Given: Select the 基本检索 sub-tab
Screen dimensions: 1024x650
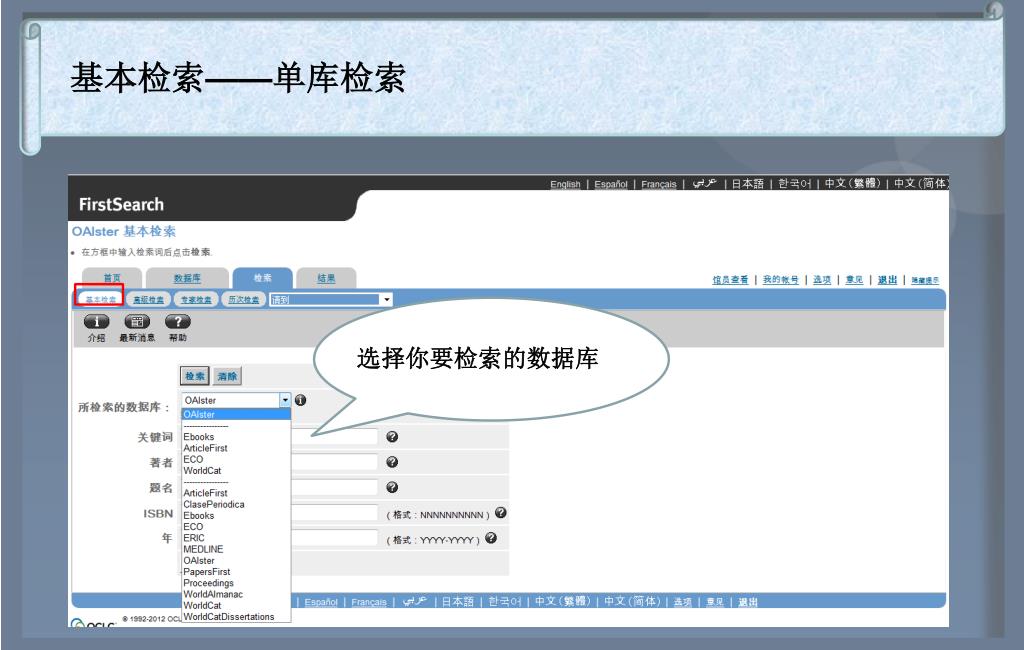Looking at the screenshot, I should point(101,299).
